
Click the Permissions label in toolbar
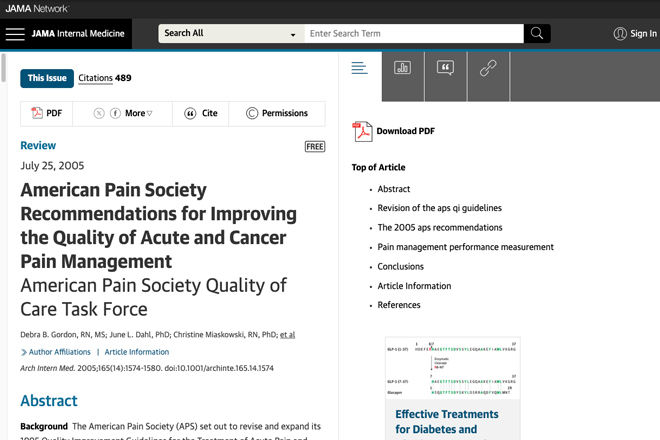[285, 113]
